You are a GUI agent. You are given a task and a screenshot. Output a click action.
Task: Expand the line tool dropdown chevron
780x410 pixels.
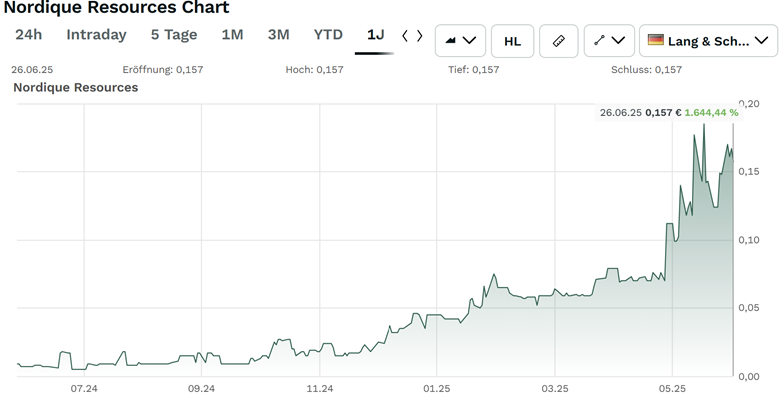point(619,41)
